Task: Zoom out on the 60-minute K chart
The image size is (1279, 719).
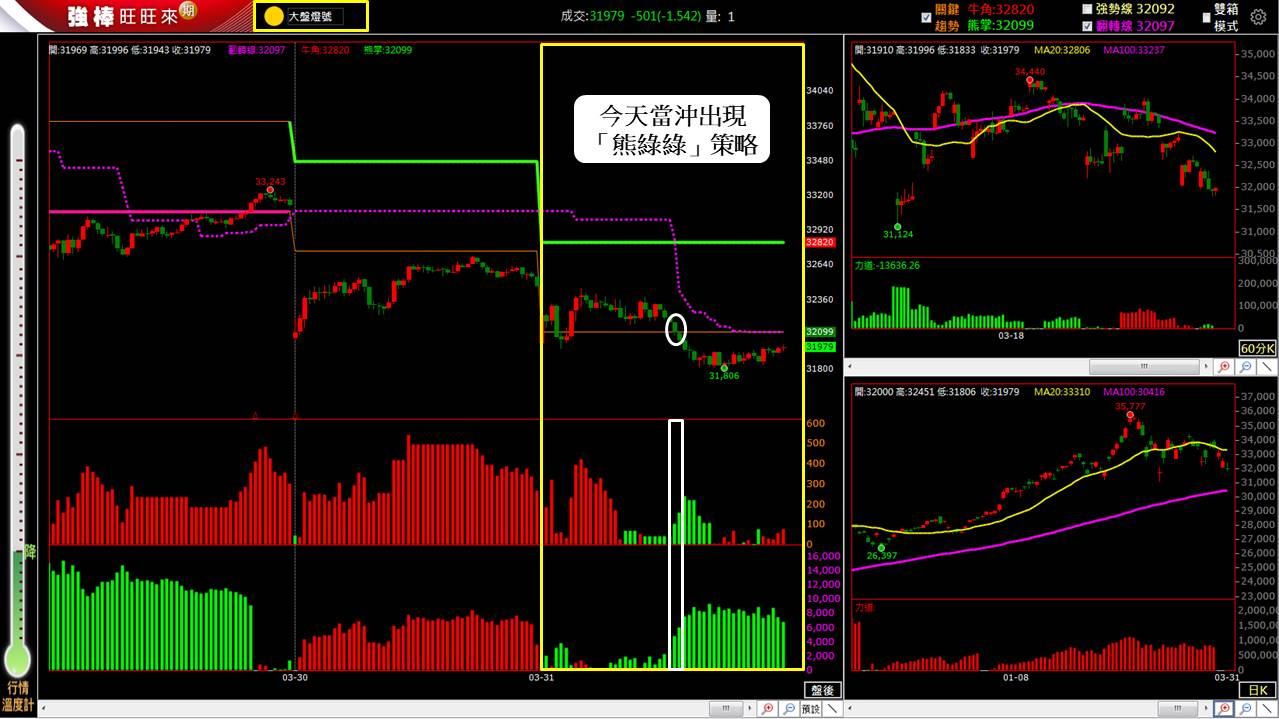Action: tap(1247, 367)
